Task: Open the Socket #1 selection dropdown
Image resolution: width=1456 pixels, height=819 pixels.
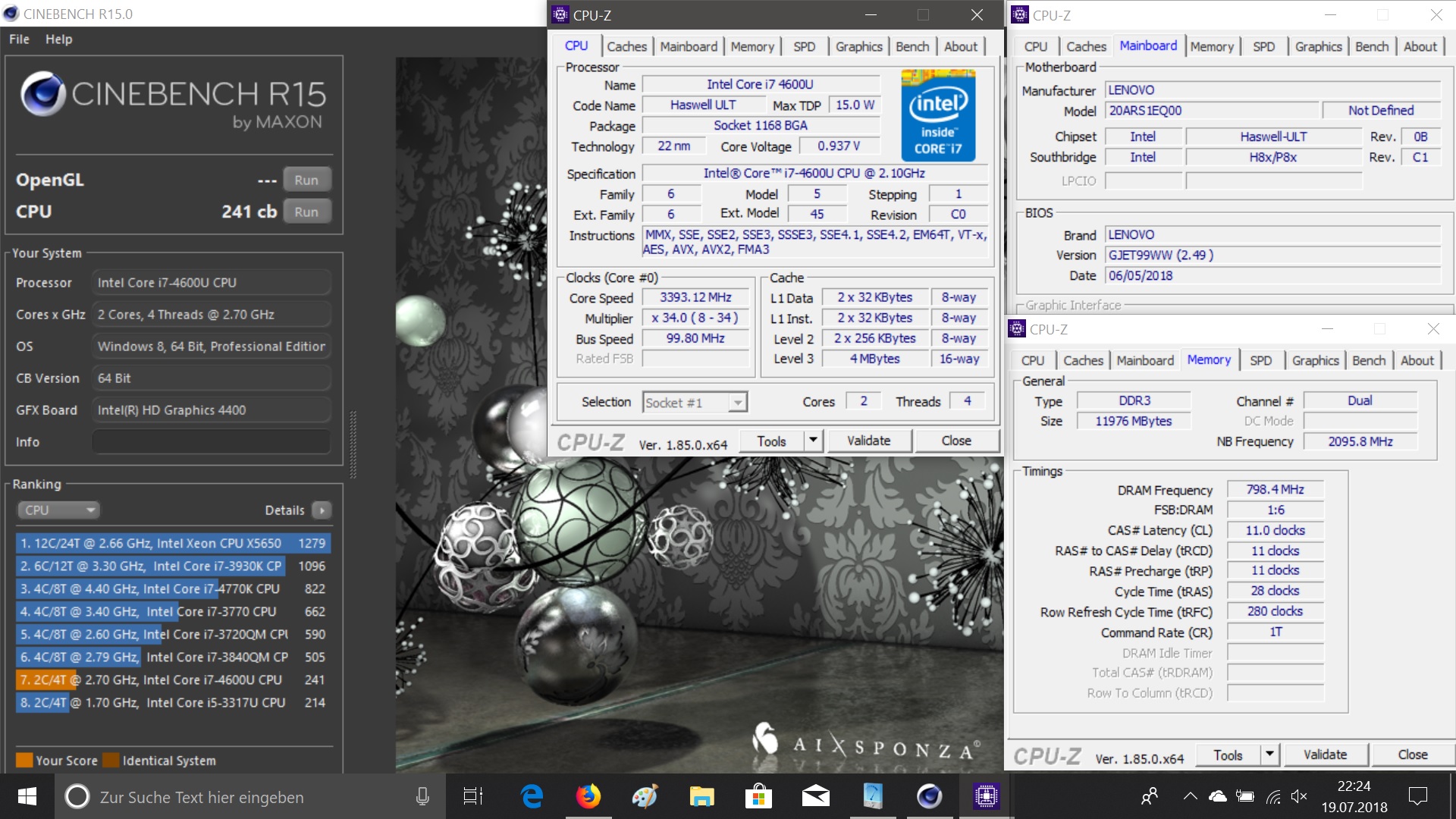Action: 695,403
